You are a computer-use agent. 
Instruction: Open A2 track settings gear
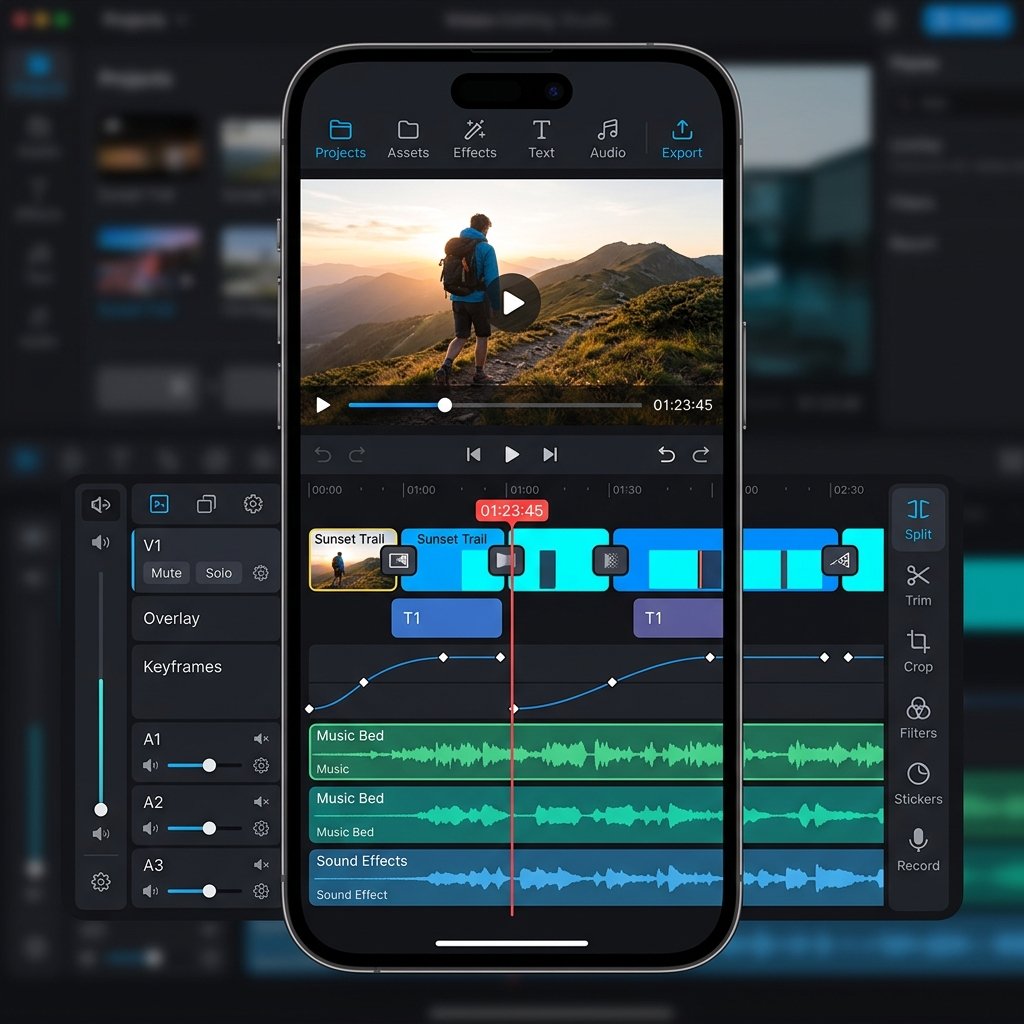(x=261, y=828)
